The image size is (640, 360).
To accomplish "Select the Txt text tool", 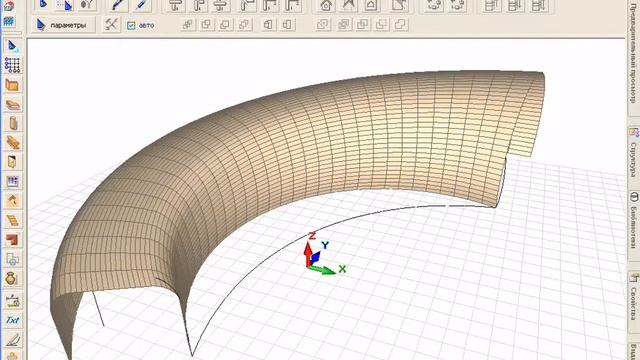I will pos(12,320).
